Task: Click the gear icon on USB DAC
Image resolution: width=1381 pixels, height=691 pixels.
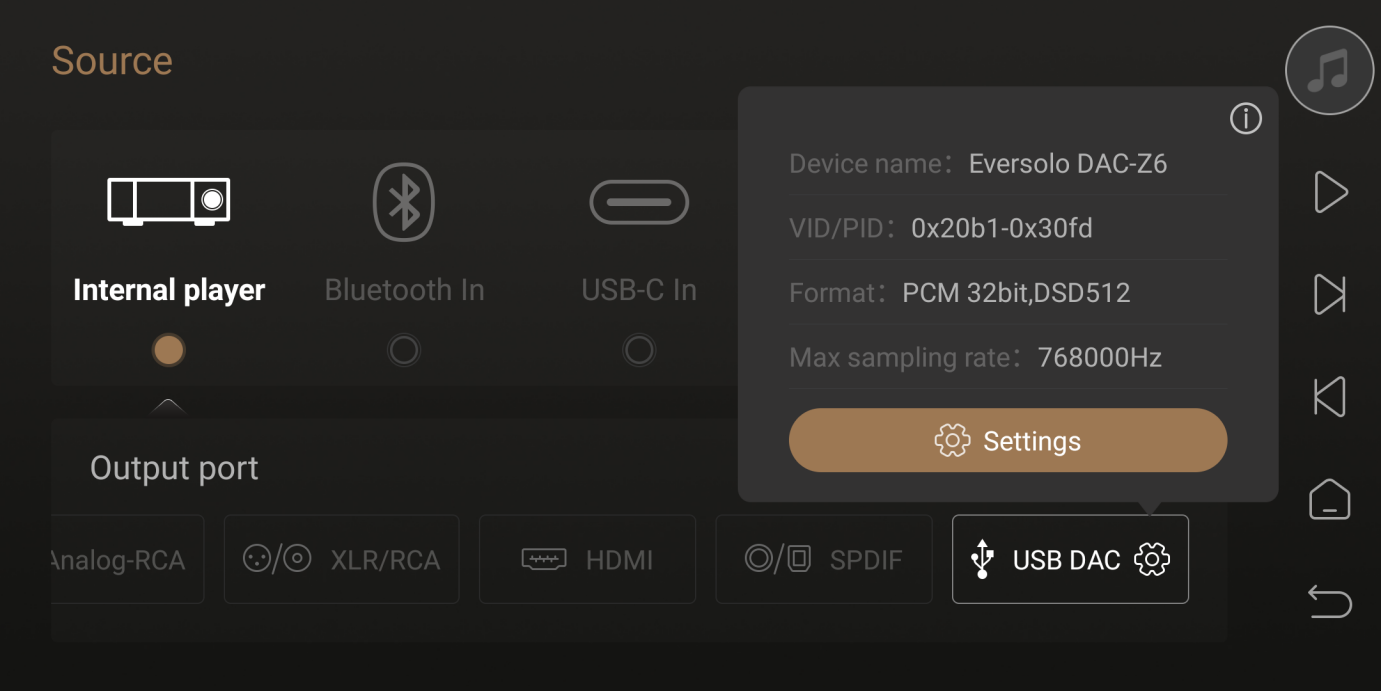Action: (x=1152, y=560)
